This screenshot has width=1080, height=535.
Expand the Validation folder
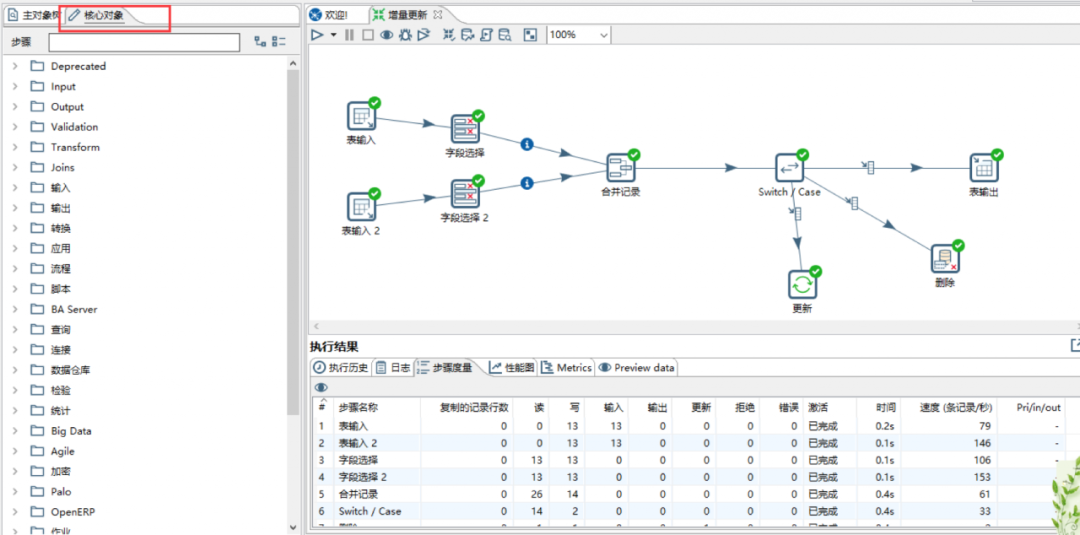pyautogui.click(x=15, y=127)
